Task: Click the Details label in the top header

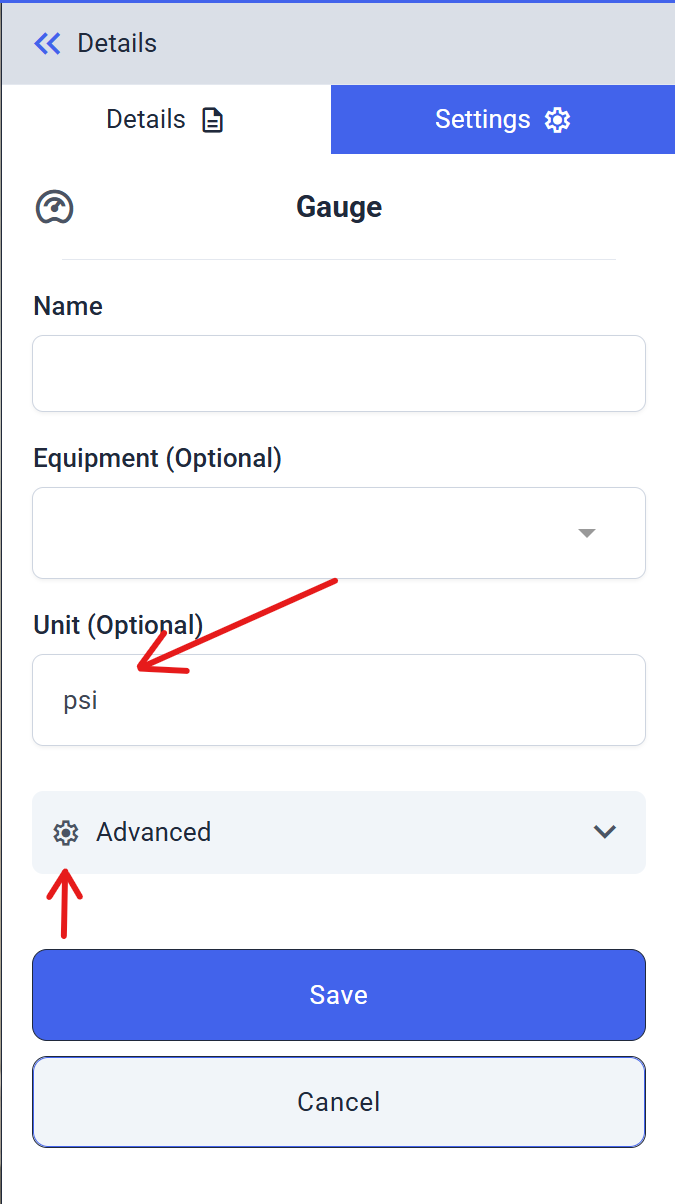Action: point(120,43)
